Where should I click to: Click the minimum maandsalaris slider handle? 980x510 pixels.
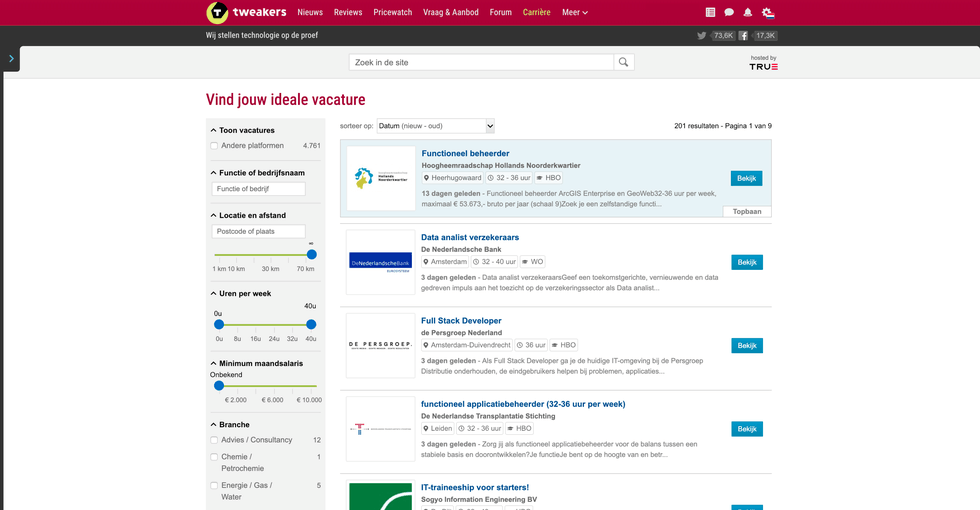[219, 386]
